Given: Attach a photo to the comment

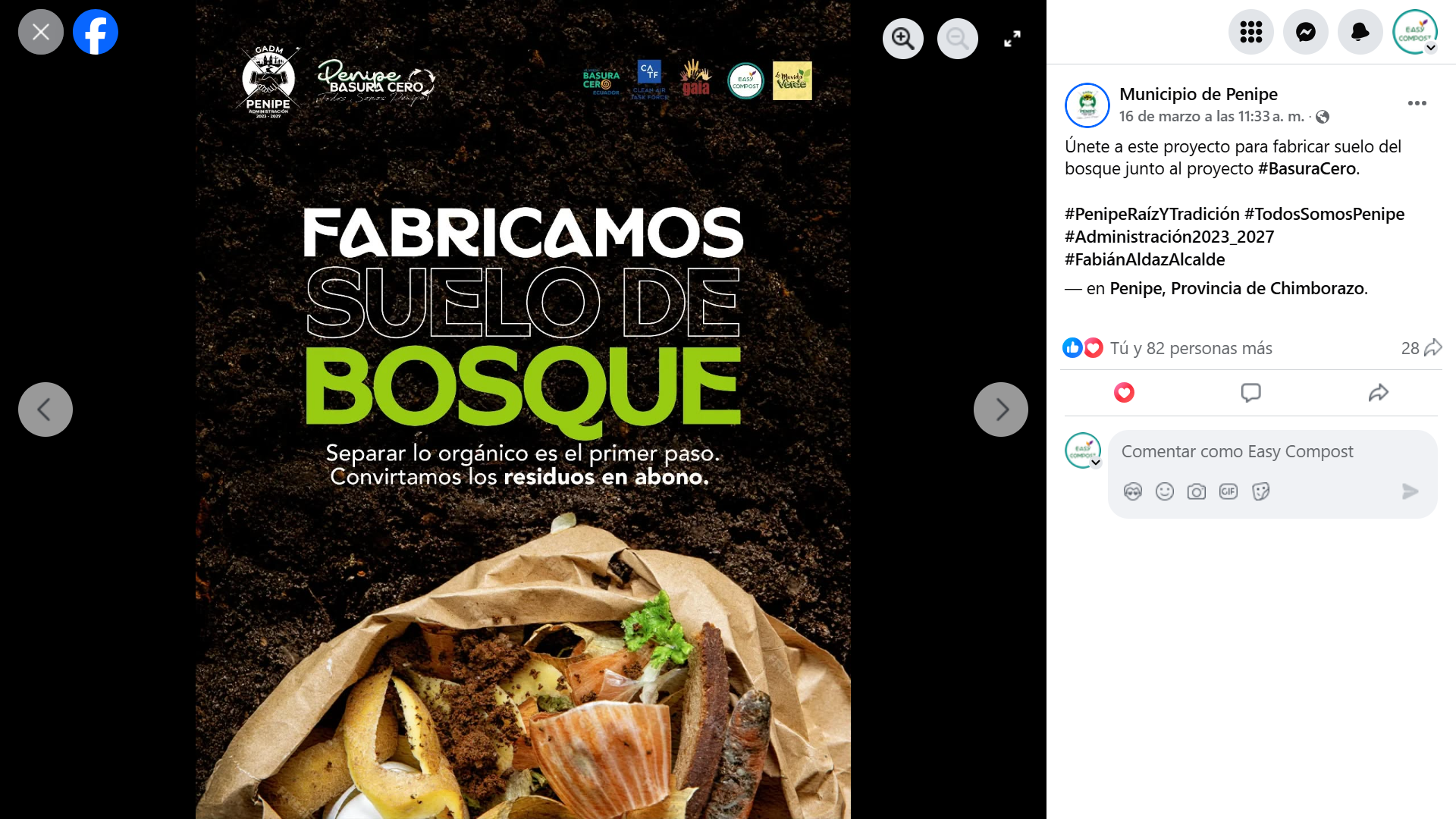Looking at the screenshot, I should (1197, 491).
